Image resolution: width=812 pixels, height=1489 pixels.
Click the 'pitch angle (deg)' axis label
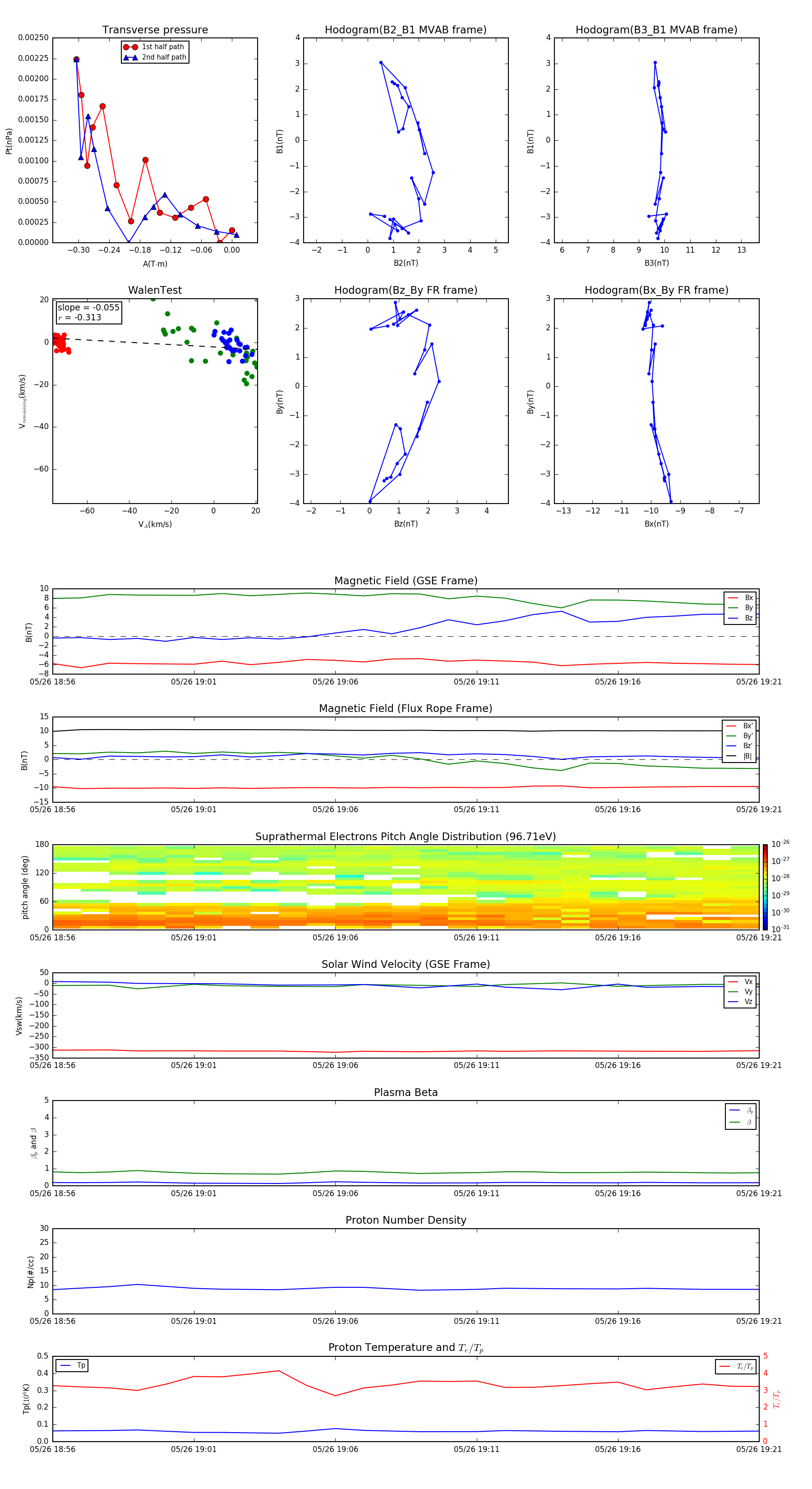tap(25, 887)
